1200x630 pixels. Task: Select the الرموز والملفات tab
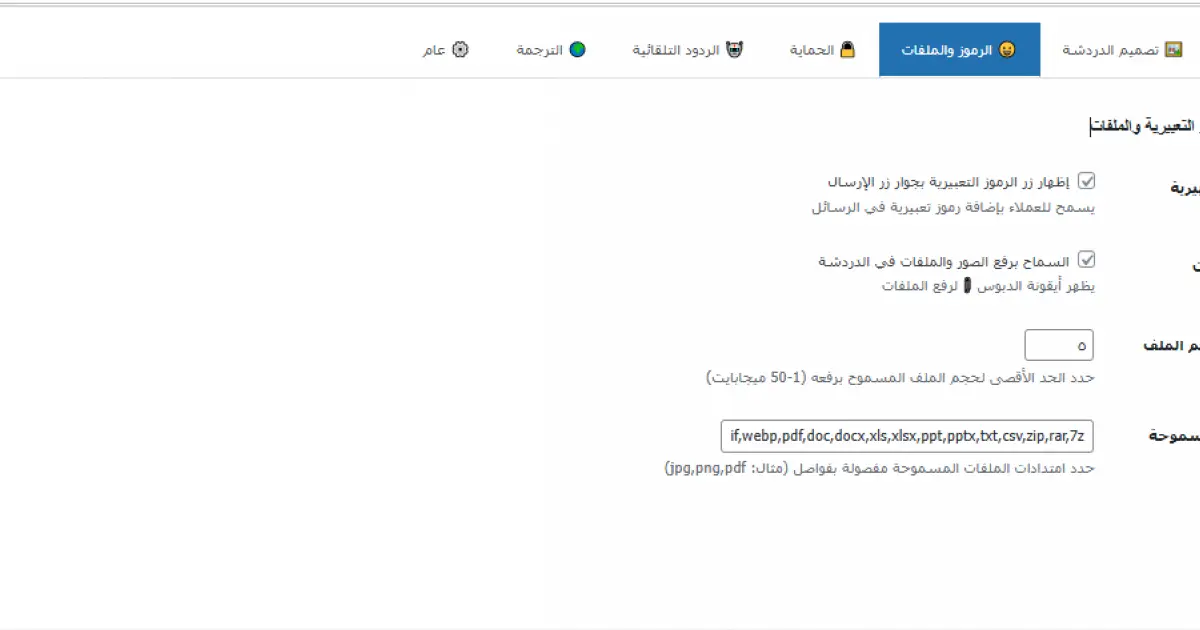pyautogui.click(x=959, y=50)
